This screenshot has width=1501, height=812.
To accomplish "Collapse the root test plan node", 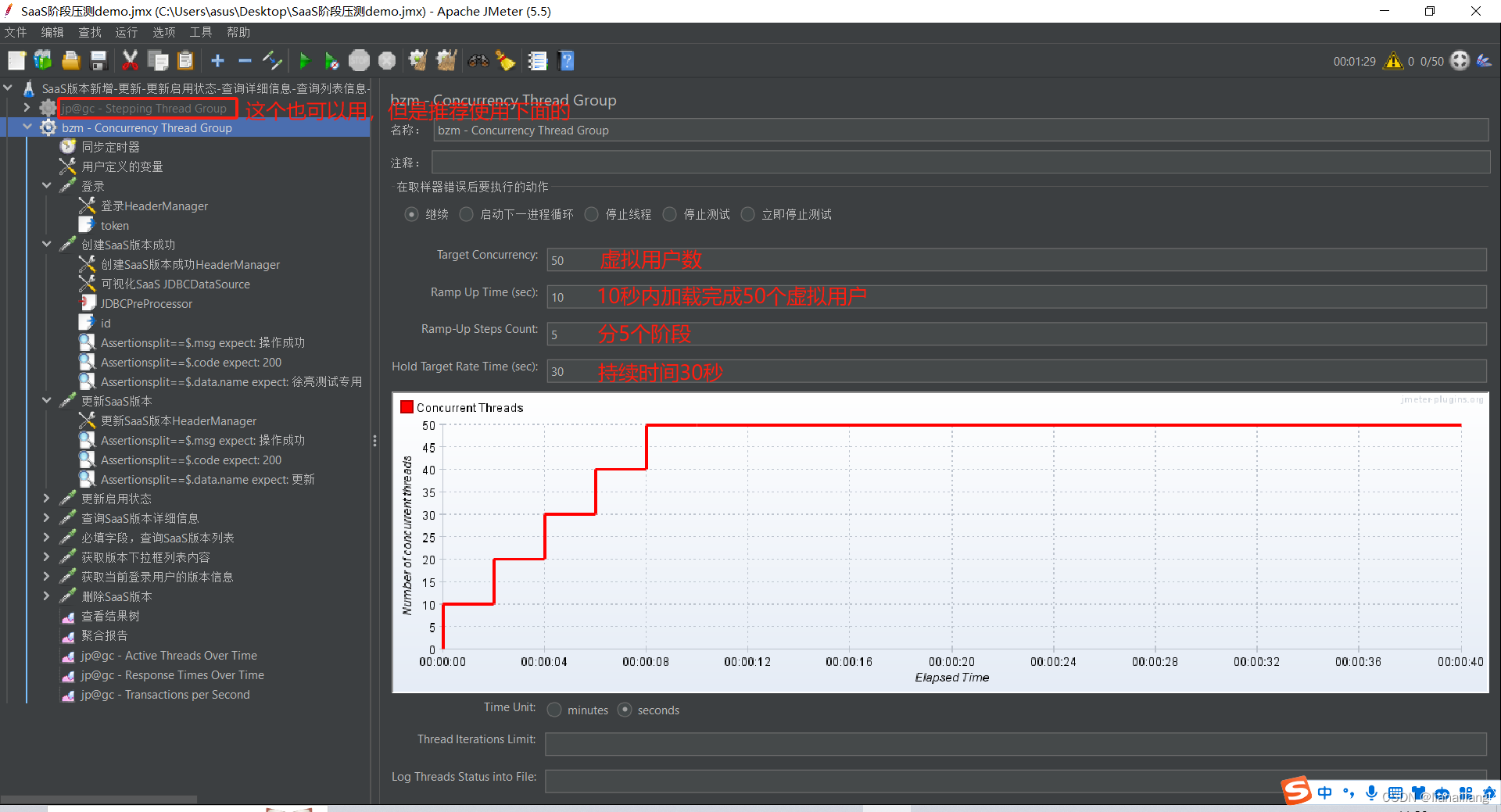I will point(9,88).
